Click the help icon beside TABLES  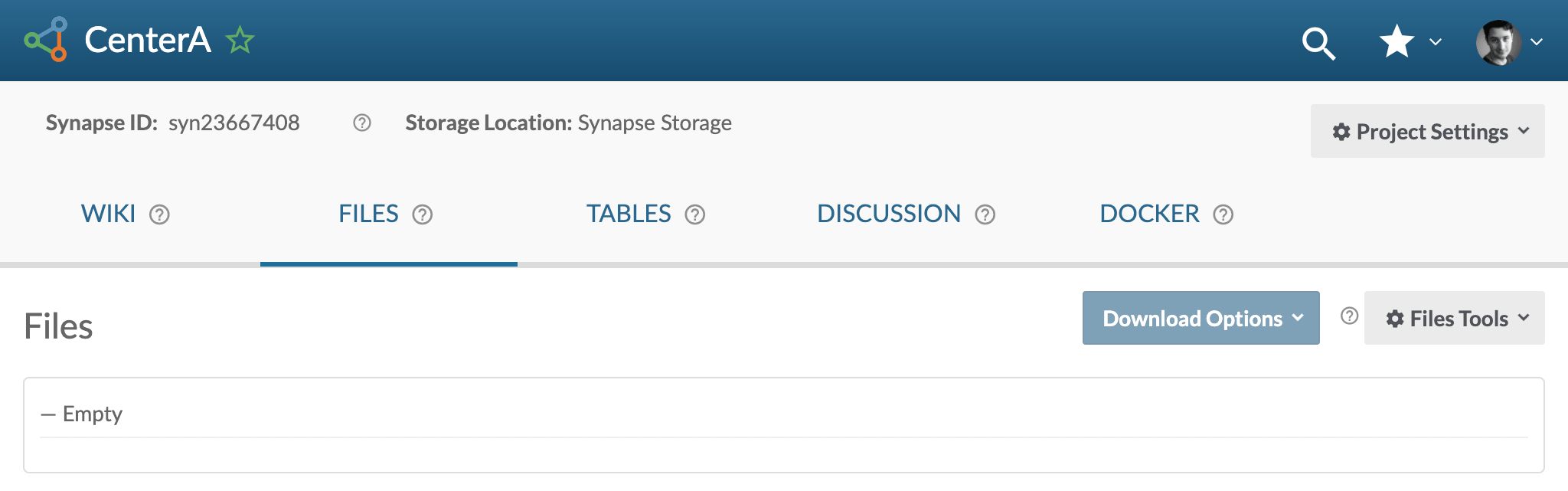pos(695,214)
